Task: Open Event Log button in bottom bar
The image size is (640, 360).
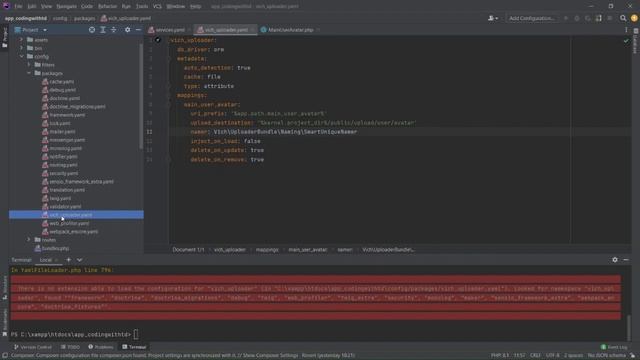Action: pyautogui.click(x=614, y=347)
